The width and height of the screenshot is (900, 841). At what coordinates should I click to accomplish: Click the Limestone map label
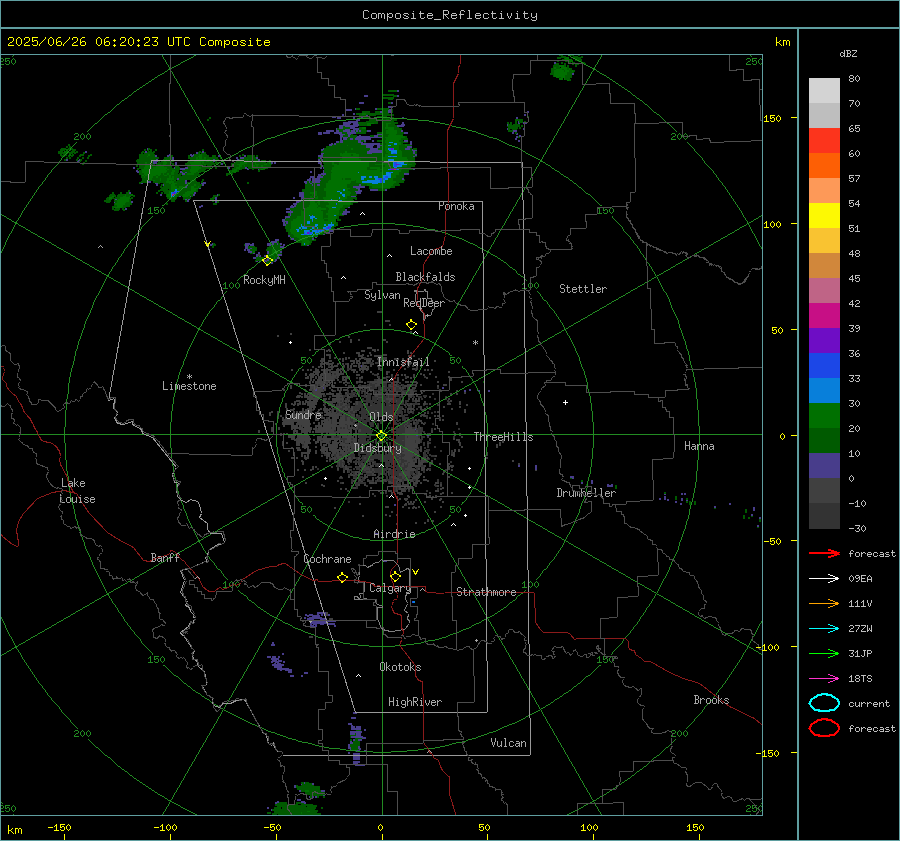189,386
